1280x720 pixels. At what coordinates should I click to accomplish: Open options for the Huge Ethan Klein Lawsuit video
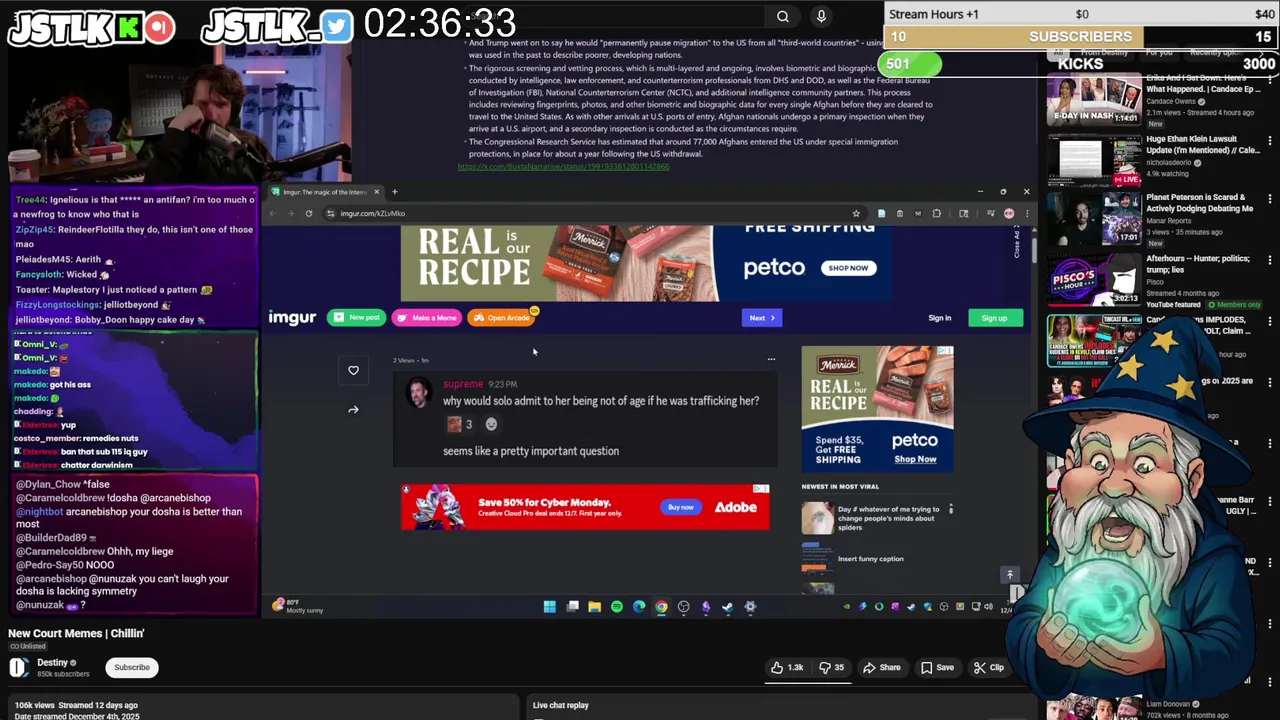1270,142
